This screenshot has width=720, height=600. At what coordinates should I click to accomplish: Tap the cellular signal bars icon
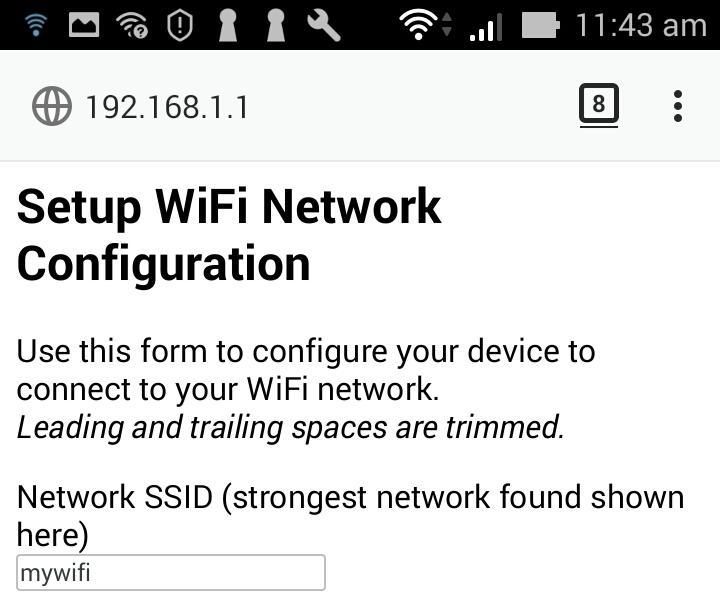[485, 27]
